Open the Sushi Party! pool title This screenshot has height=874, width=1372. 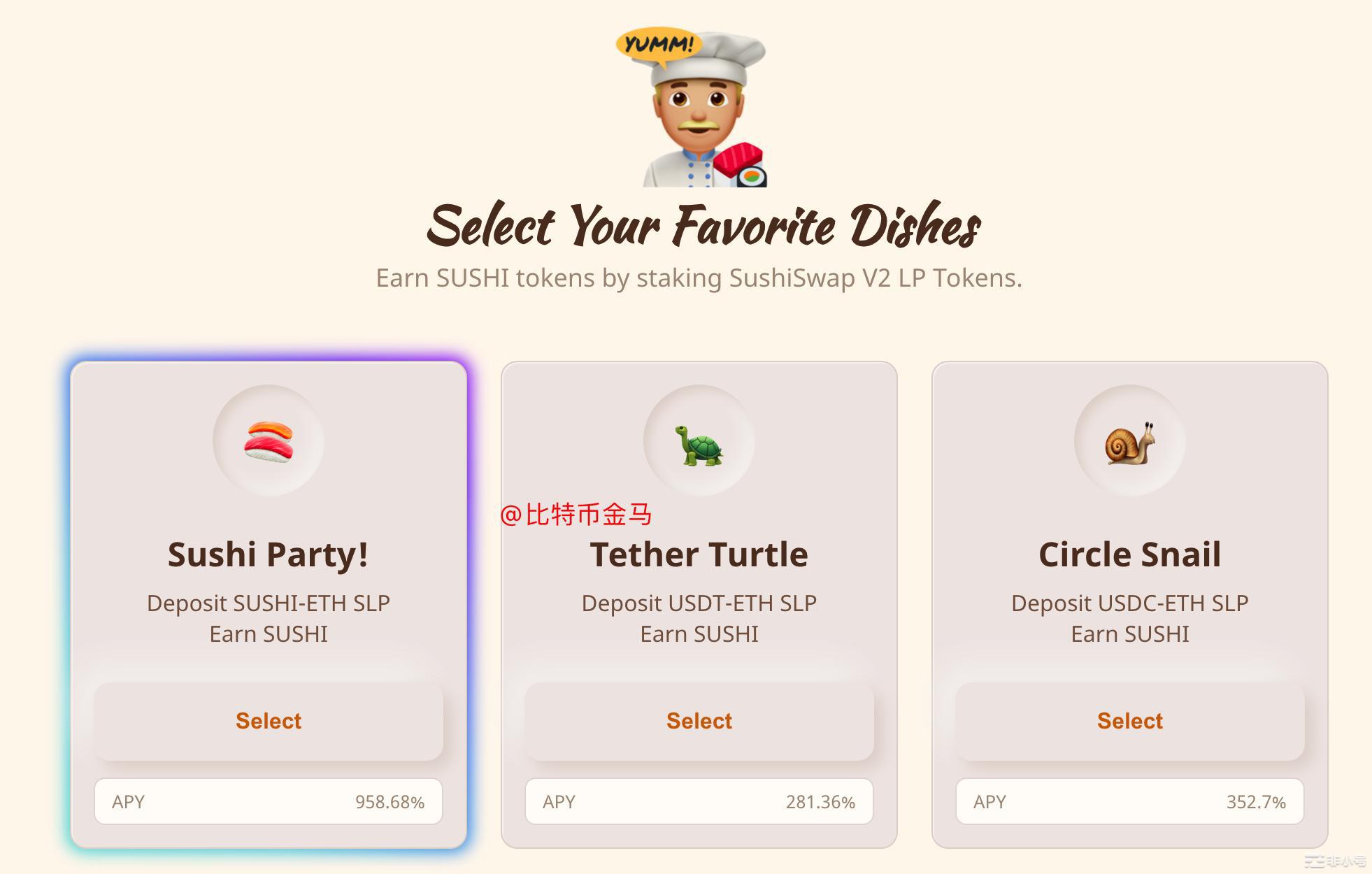click(269, 554)
